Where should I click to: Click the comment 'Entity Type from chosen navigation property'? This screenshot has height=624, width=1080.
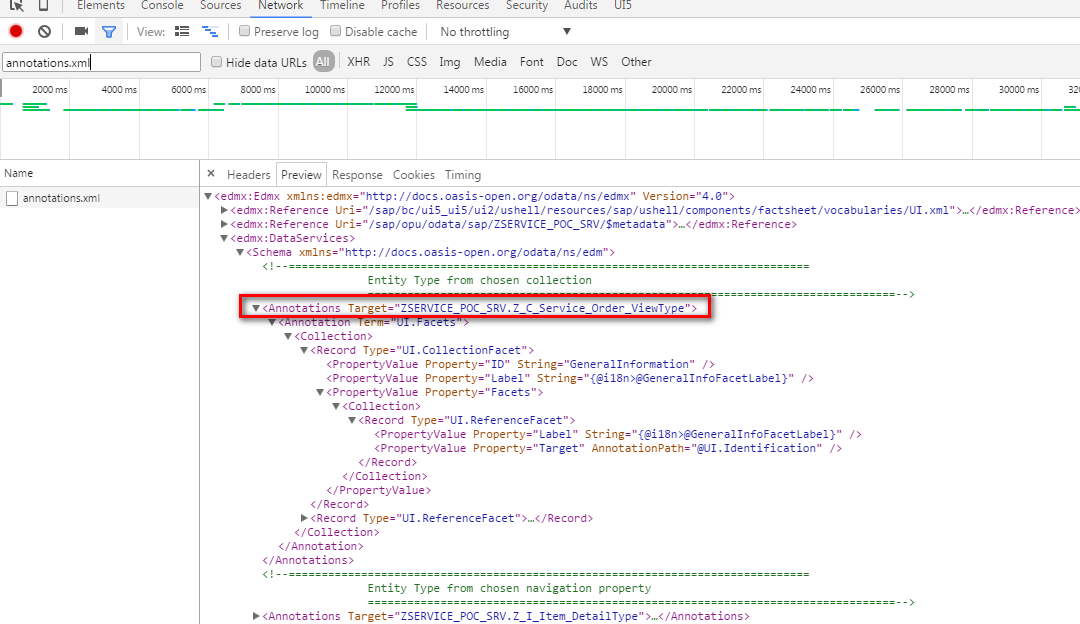coord(509,588)
